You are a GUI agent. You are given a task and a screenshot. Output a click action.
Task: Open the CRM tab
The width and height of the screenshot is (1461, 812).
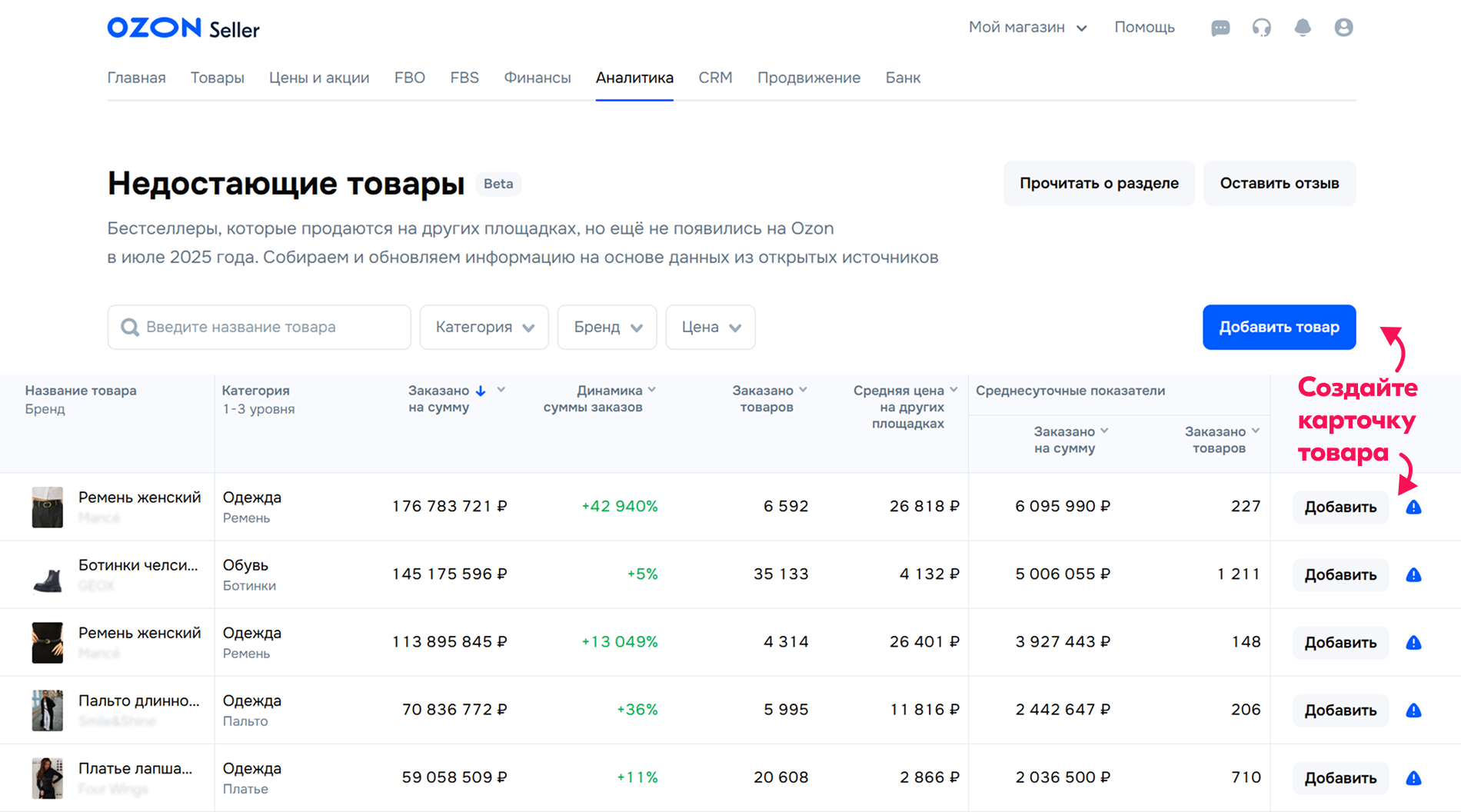715,78
